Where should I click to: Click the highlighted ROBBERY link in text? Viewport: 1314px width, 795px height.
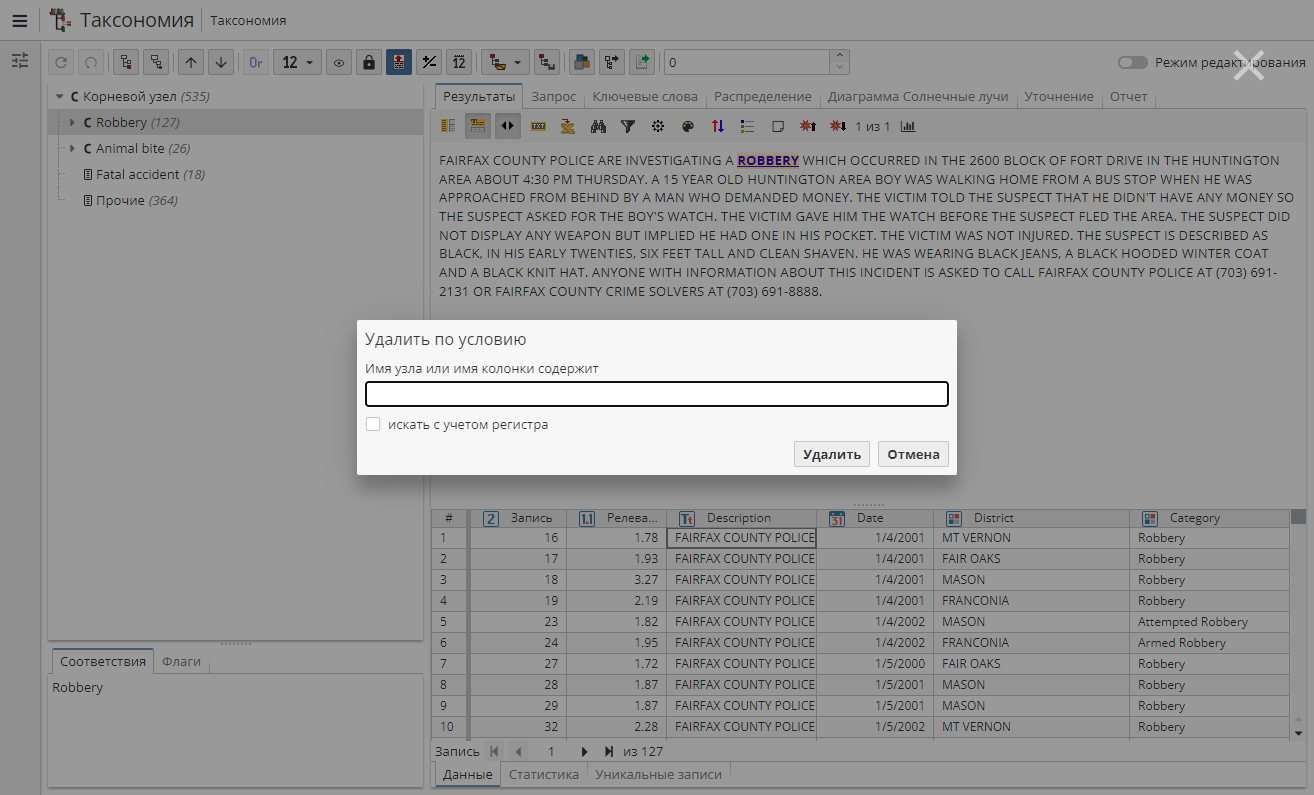[x=768, y=160]
